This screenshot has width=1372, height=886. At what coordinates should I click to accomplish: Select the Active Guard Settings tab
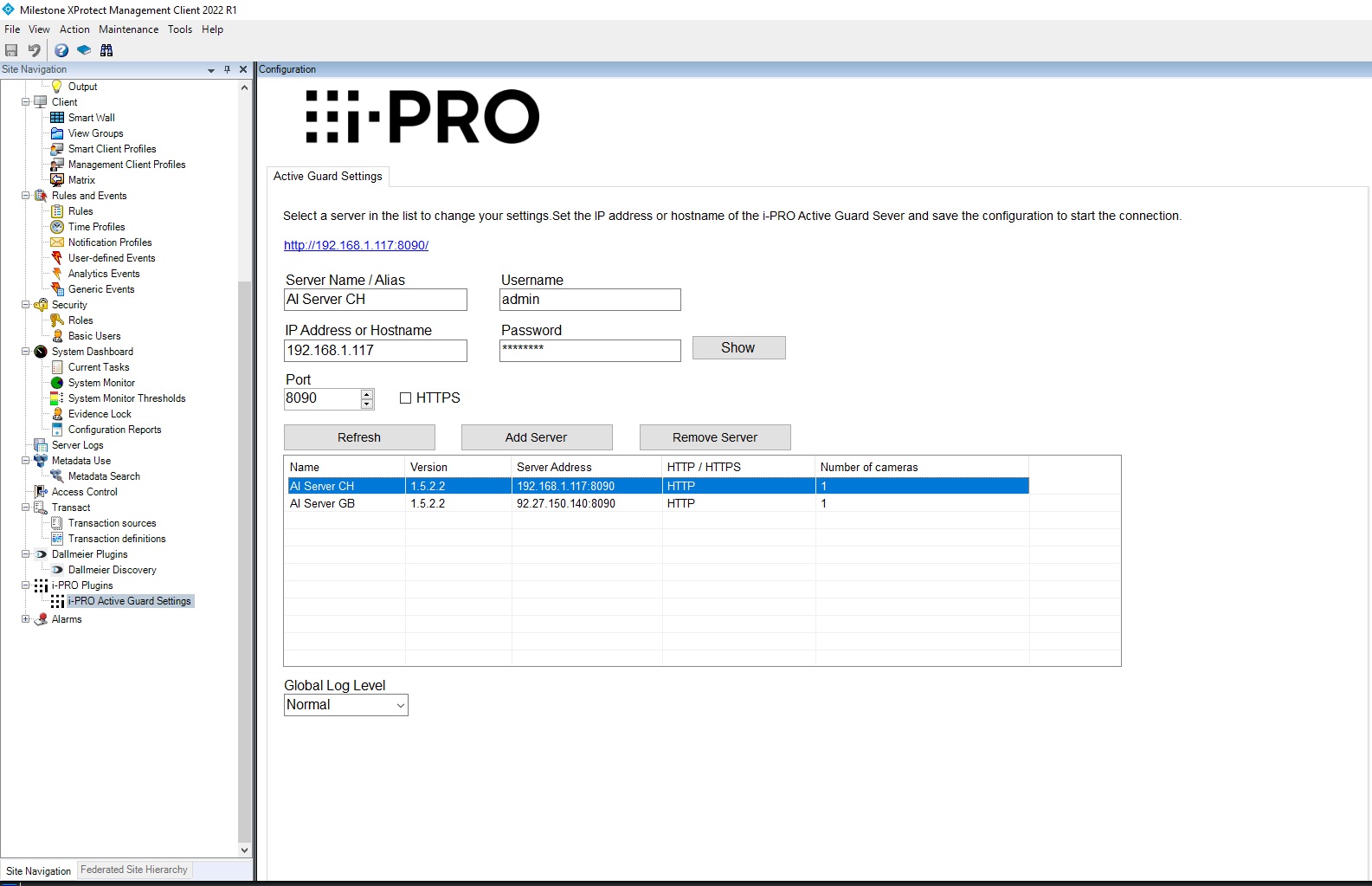click(x=328, y=176)
